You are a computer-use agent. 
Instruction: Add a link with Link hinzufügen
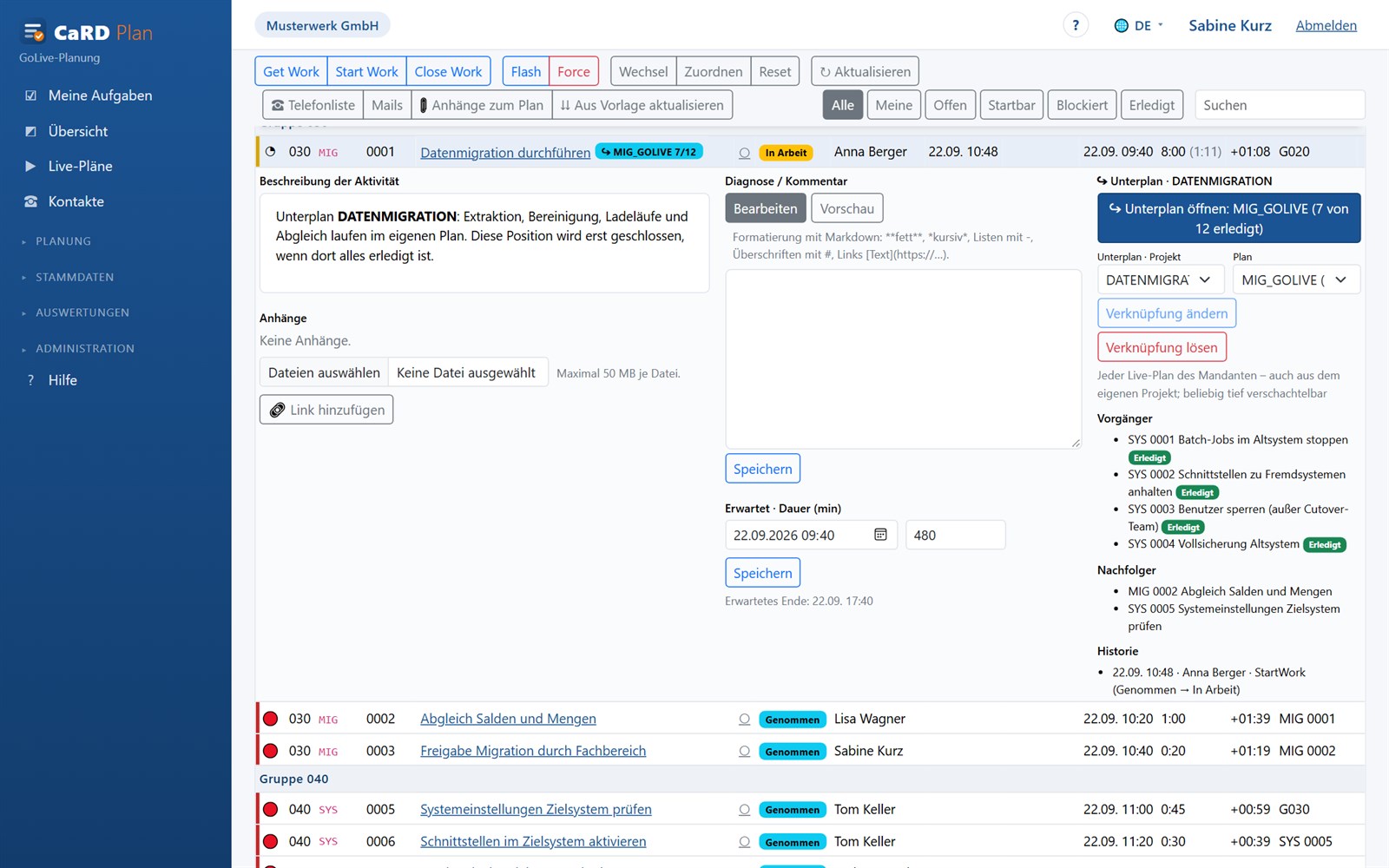326,410
